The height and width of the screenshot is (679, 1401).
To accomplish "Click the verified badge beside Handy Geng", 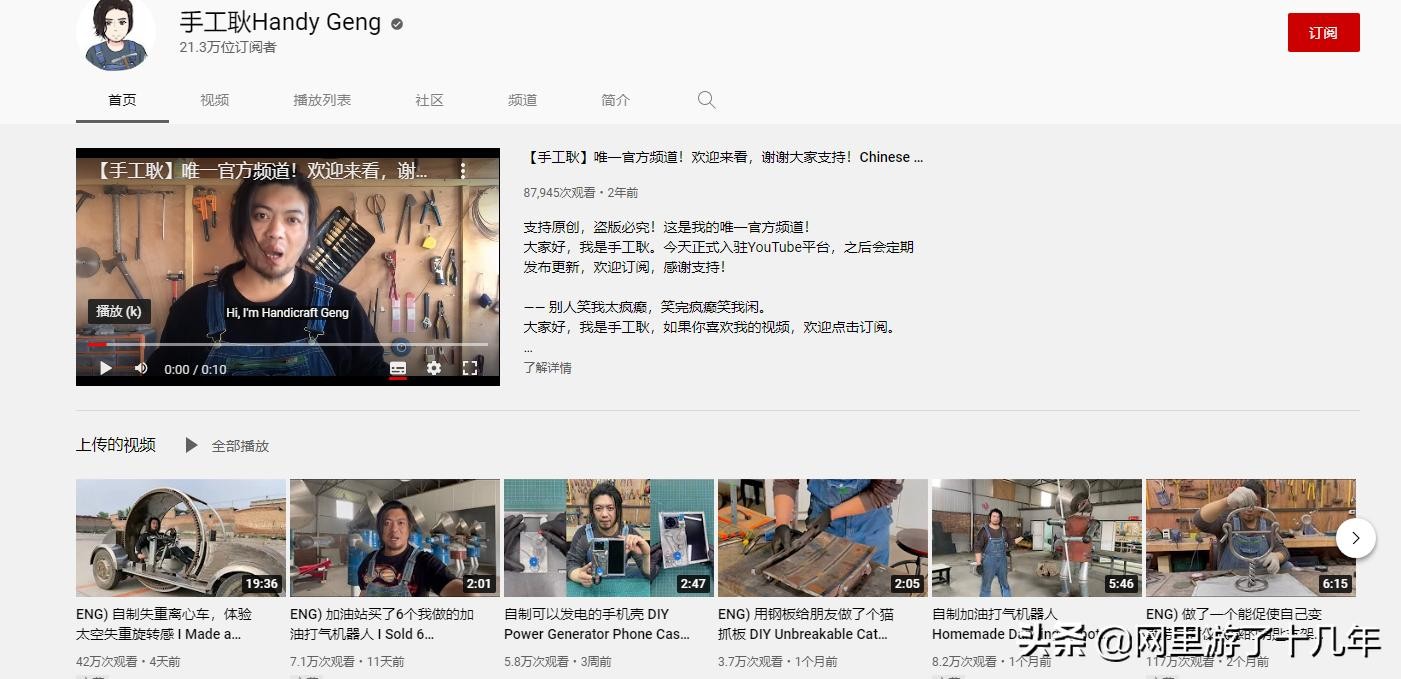I will coord(397,24).
